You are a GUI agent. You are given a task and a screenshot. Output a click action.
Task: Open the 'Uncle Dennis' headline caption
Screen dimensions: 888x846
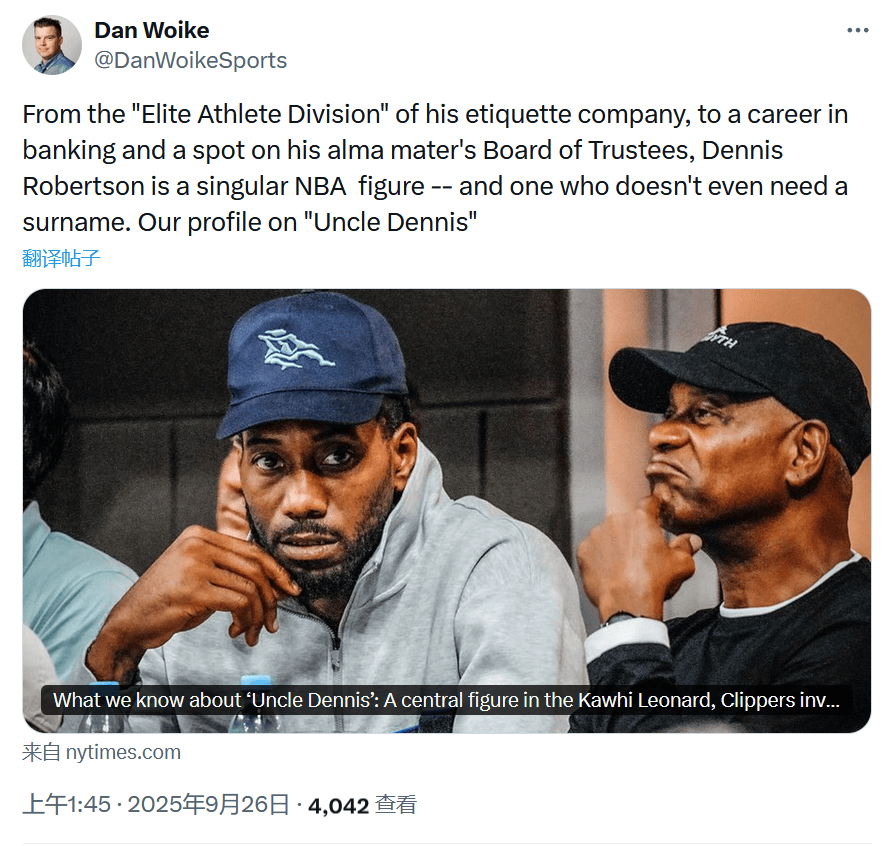click(445, 700)
